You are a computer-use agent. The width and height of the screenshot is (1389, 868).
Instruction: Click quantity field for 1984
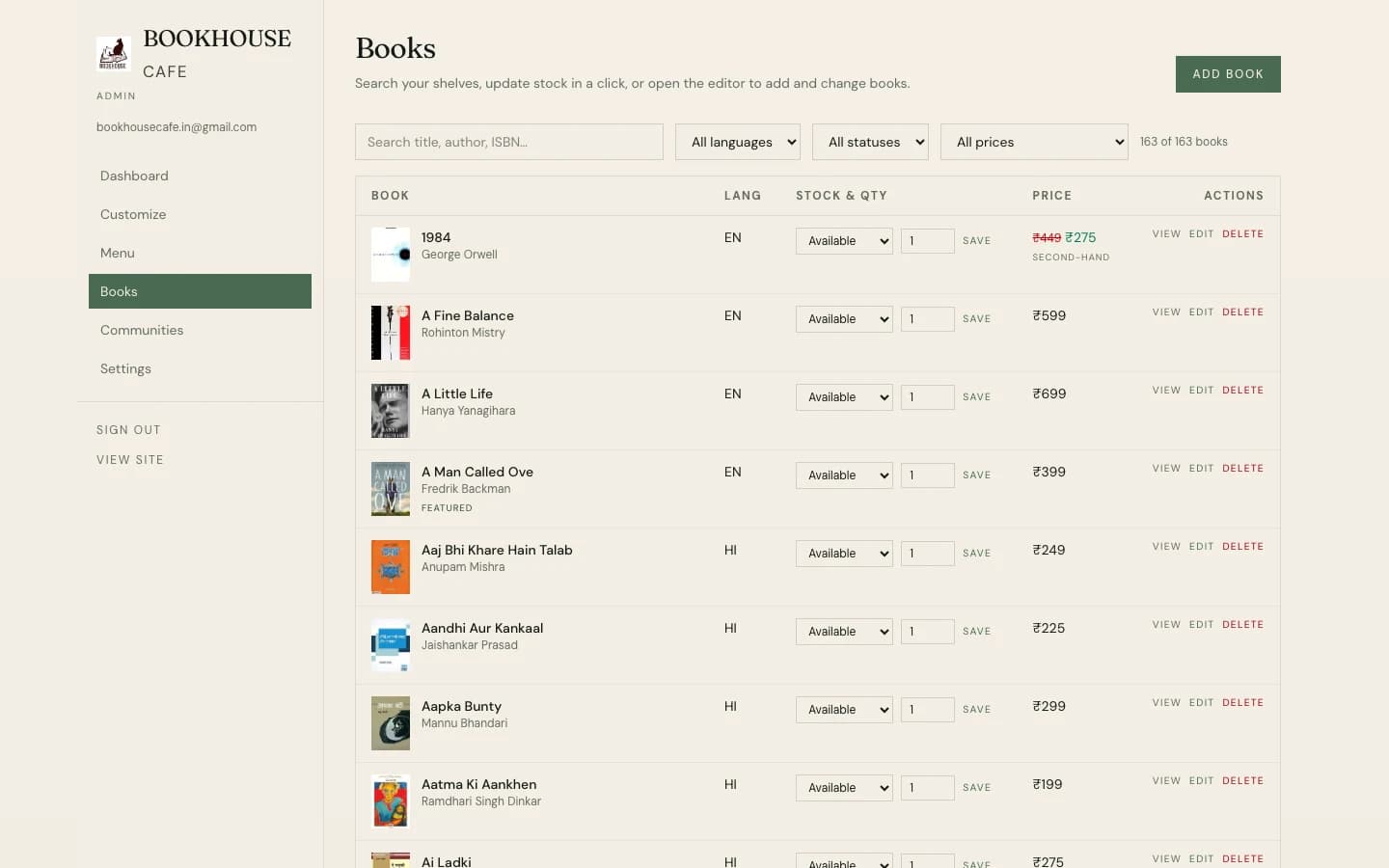pyautogui.click(x=928, y=241)
